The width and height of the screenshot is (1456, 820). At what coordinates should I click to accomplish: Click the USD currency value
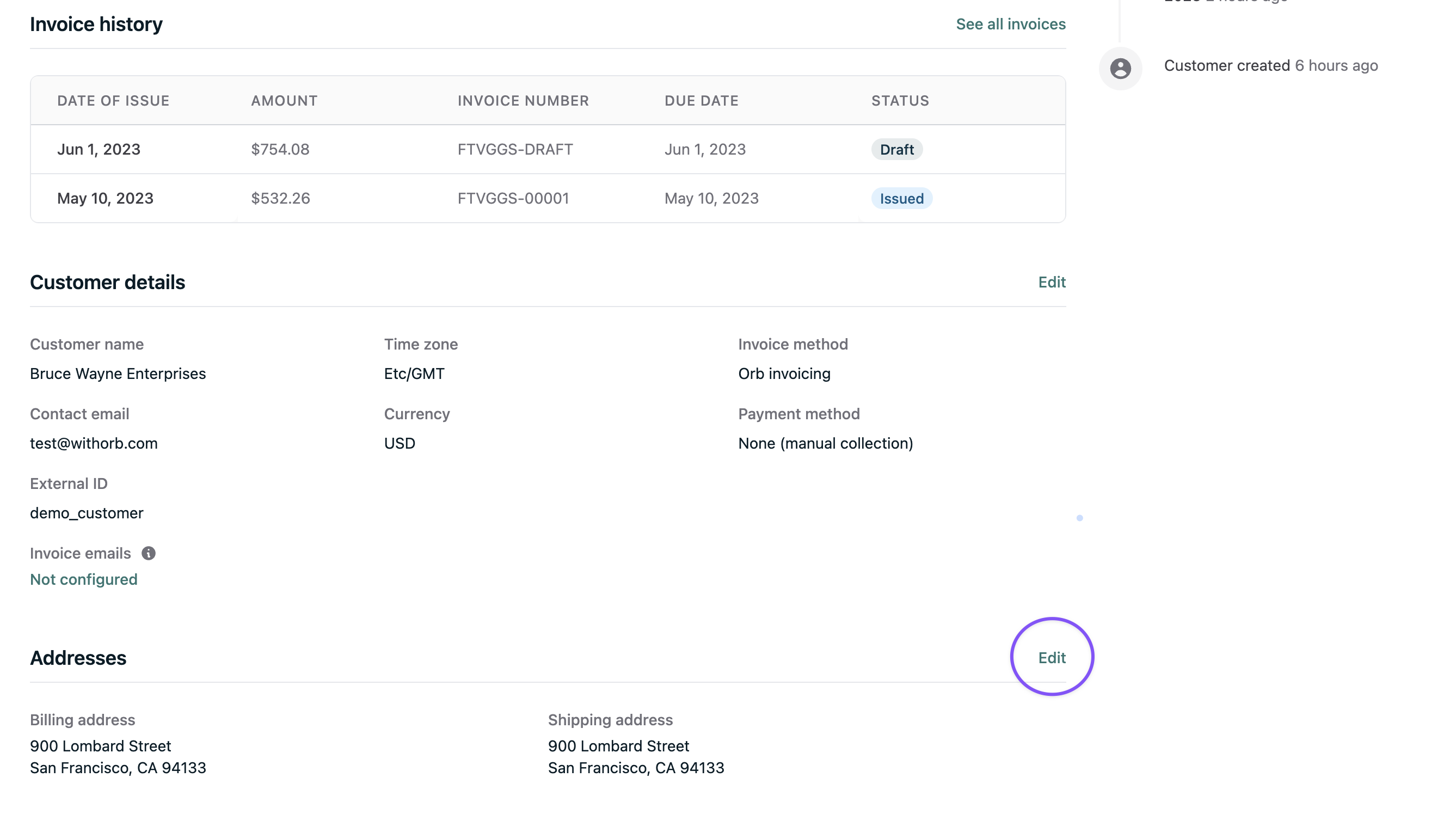click(x=400, y=443)
